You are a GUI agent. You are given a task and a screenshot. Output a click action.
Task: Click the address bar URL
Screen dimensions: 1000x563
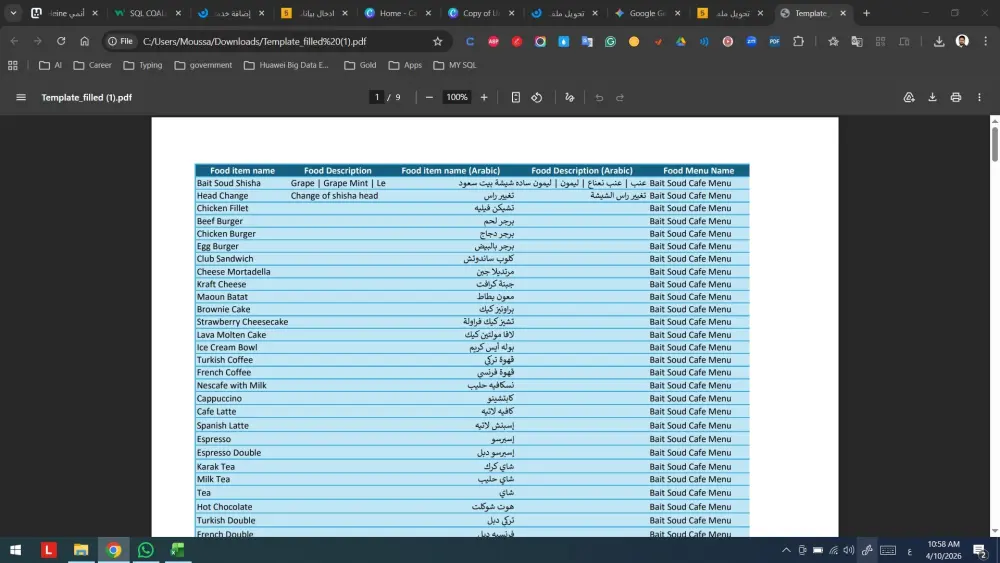coord(254,41)
